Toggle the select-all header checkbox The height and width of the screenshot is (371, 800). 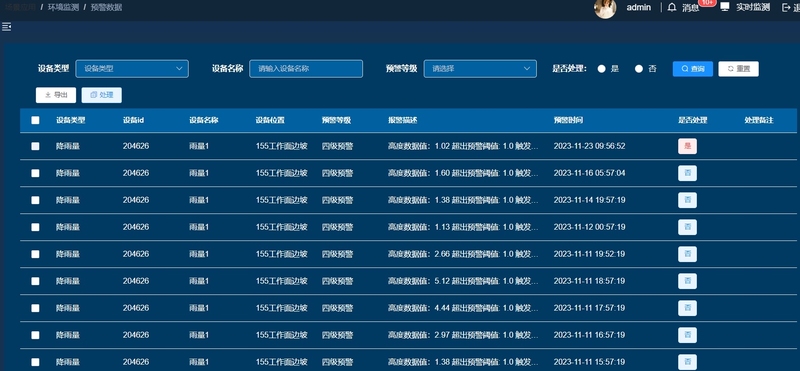(35, 120)
